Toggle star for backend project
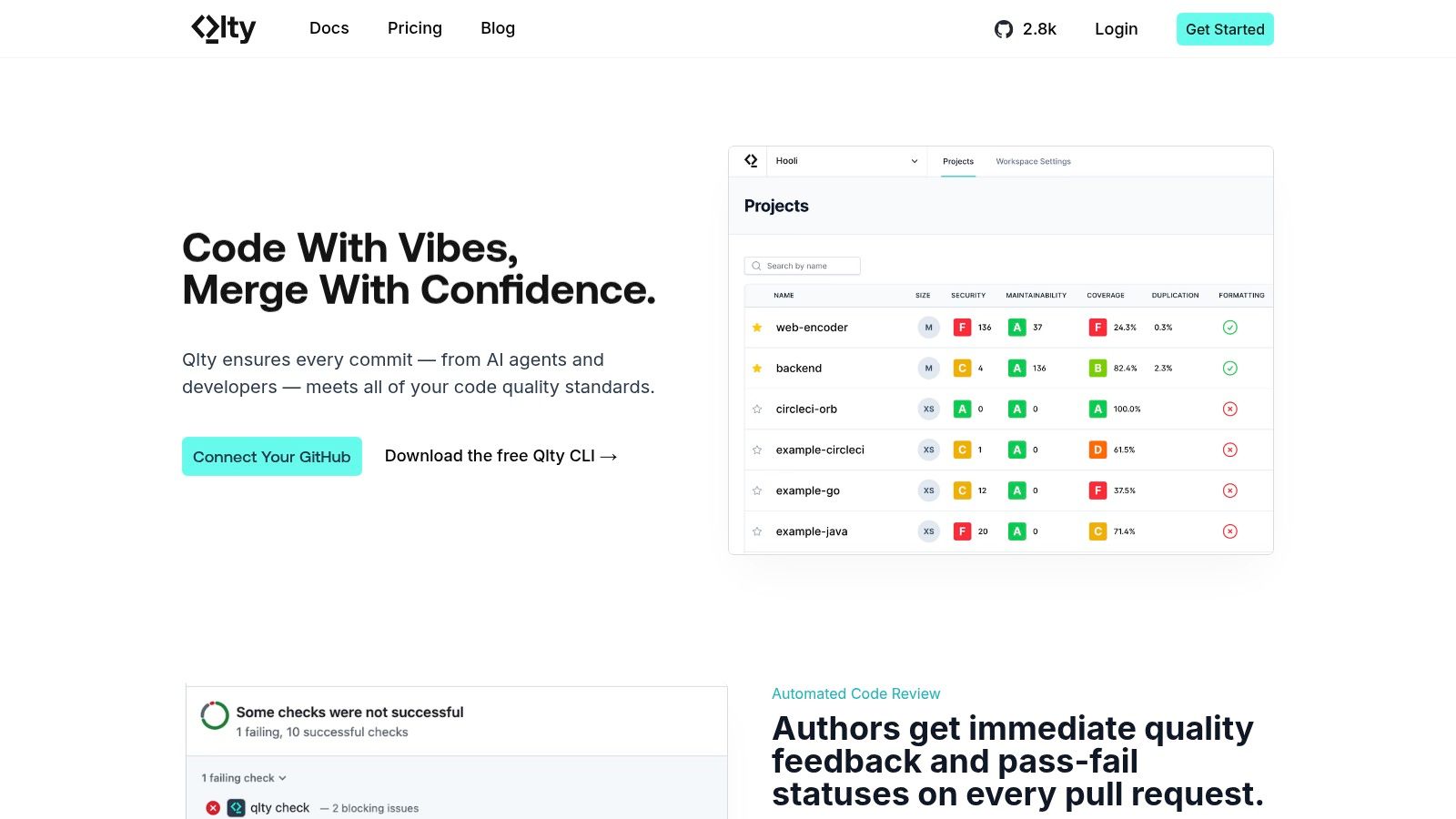 click(757, 369)
